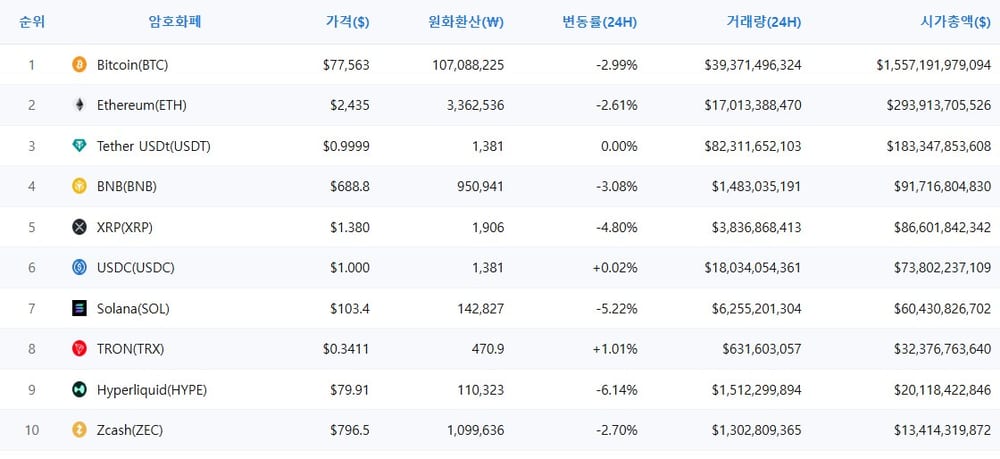Select BNB price $688.8
This screenshot has width=1000, height=459.
click(349, 186)
